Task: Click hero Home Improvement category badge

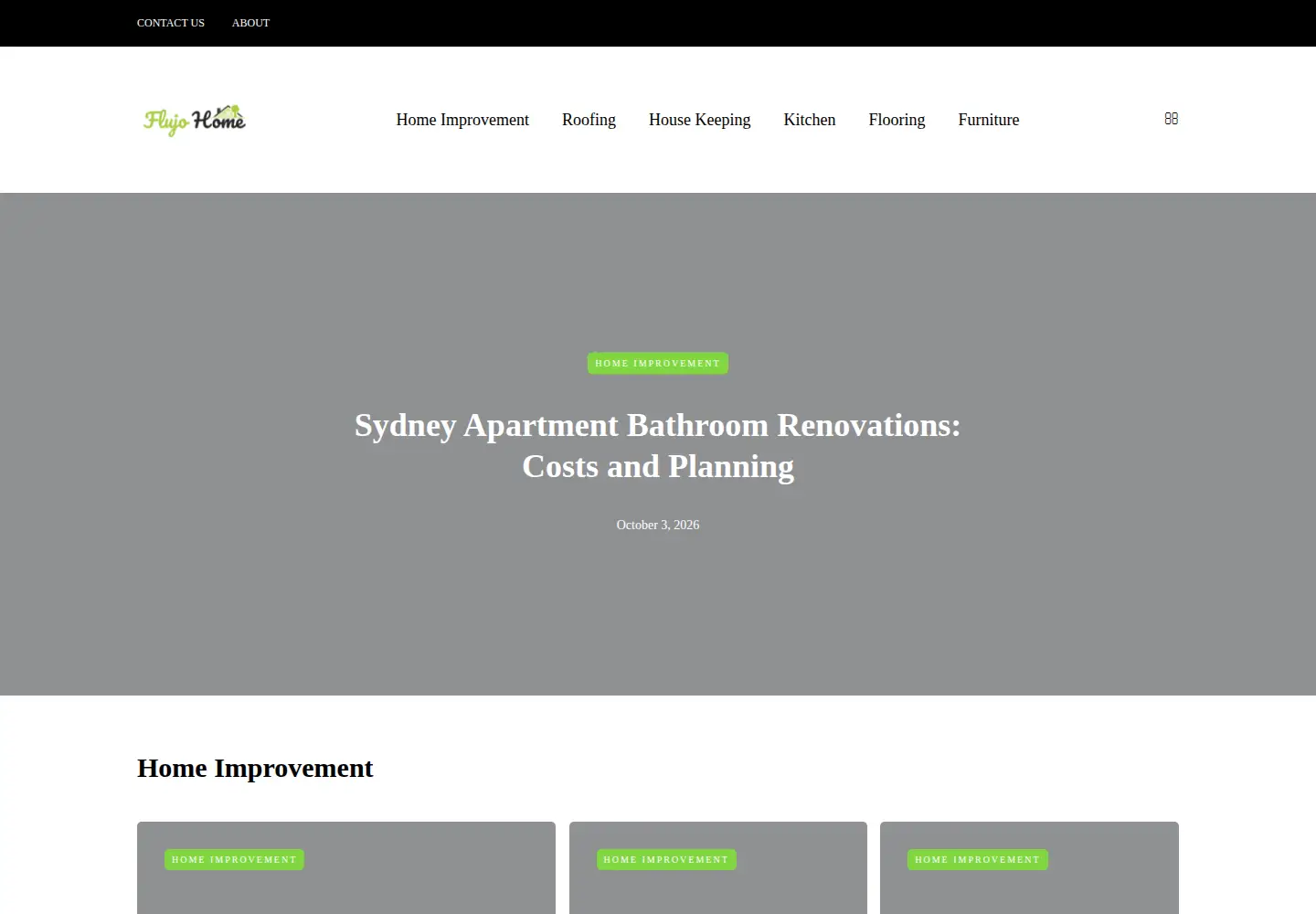Action: (658, 363)
